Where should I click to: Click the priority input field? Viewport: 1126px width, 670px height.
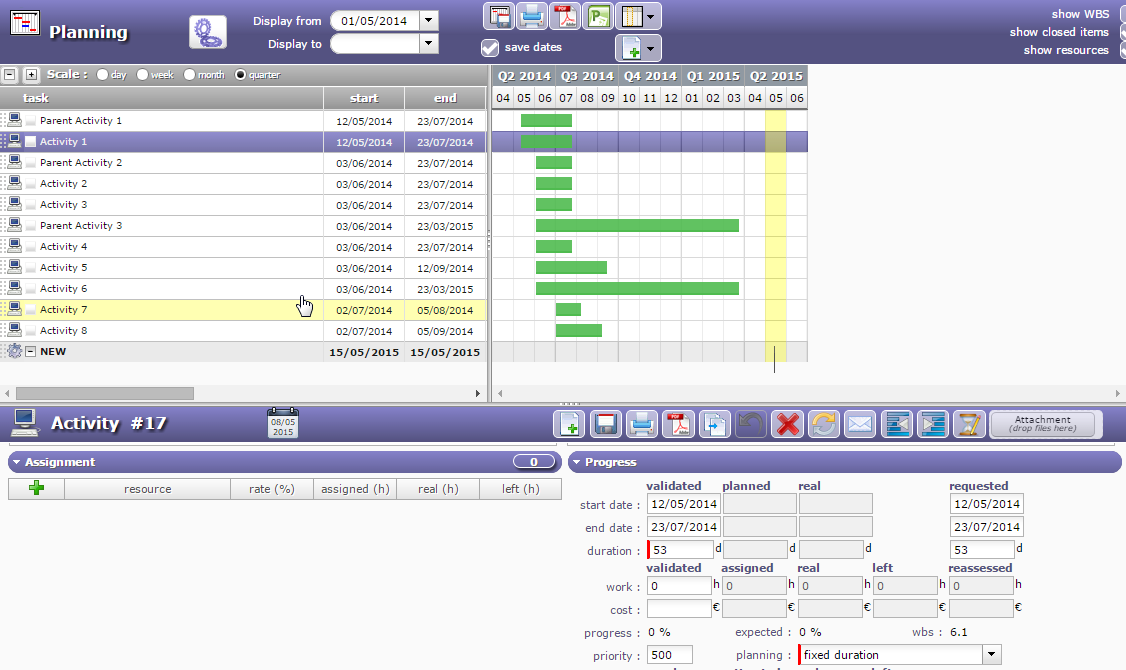click(670, 655)
